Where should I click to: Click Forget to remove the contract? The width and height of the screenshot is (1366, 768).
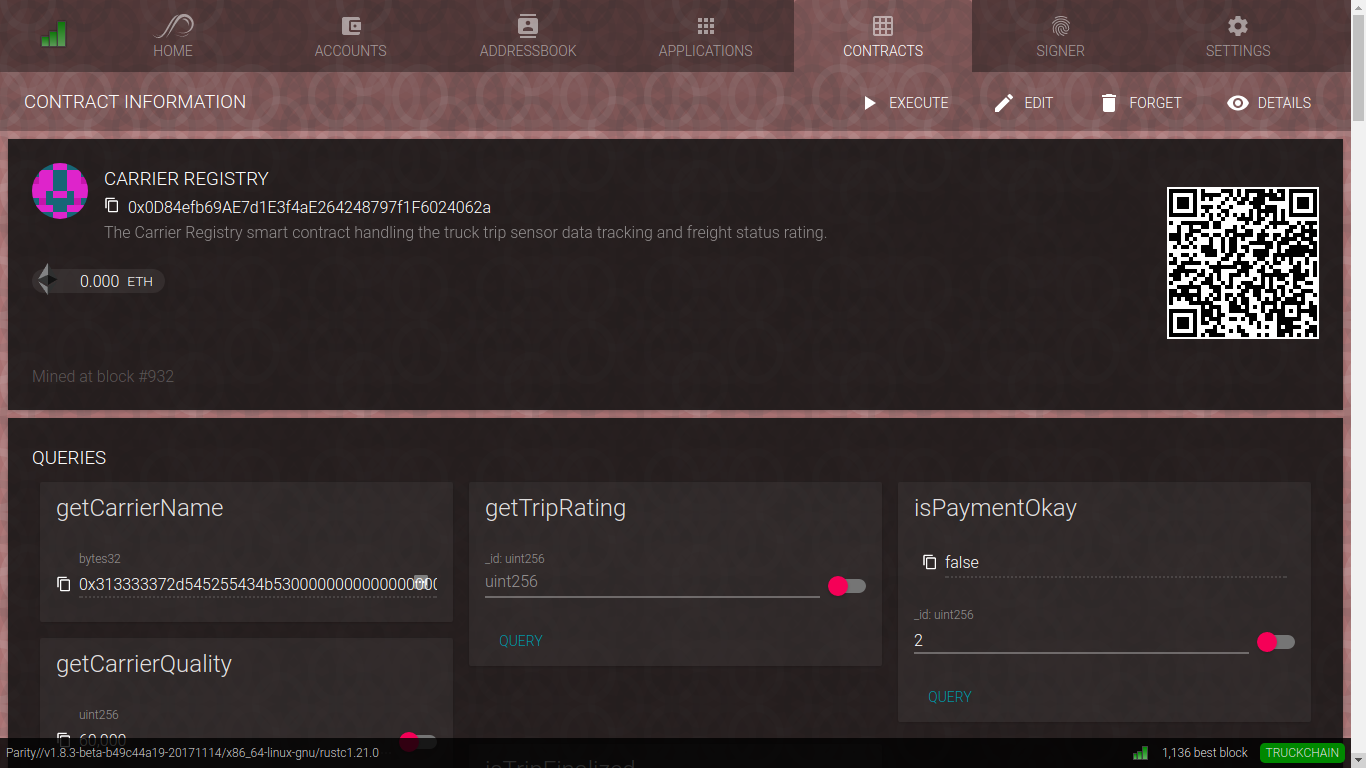1141,103
